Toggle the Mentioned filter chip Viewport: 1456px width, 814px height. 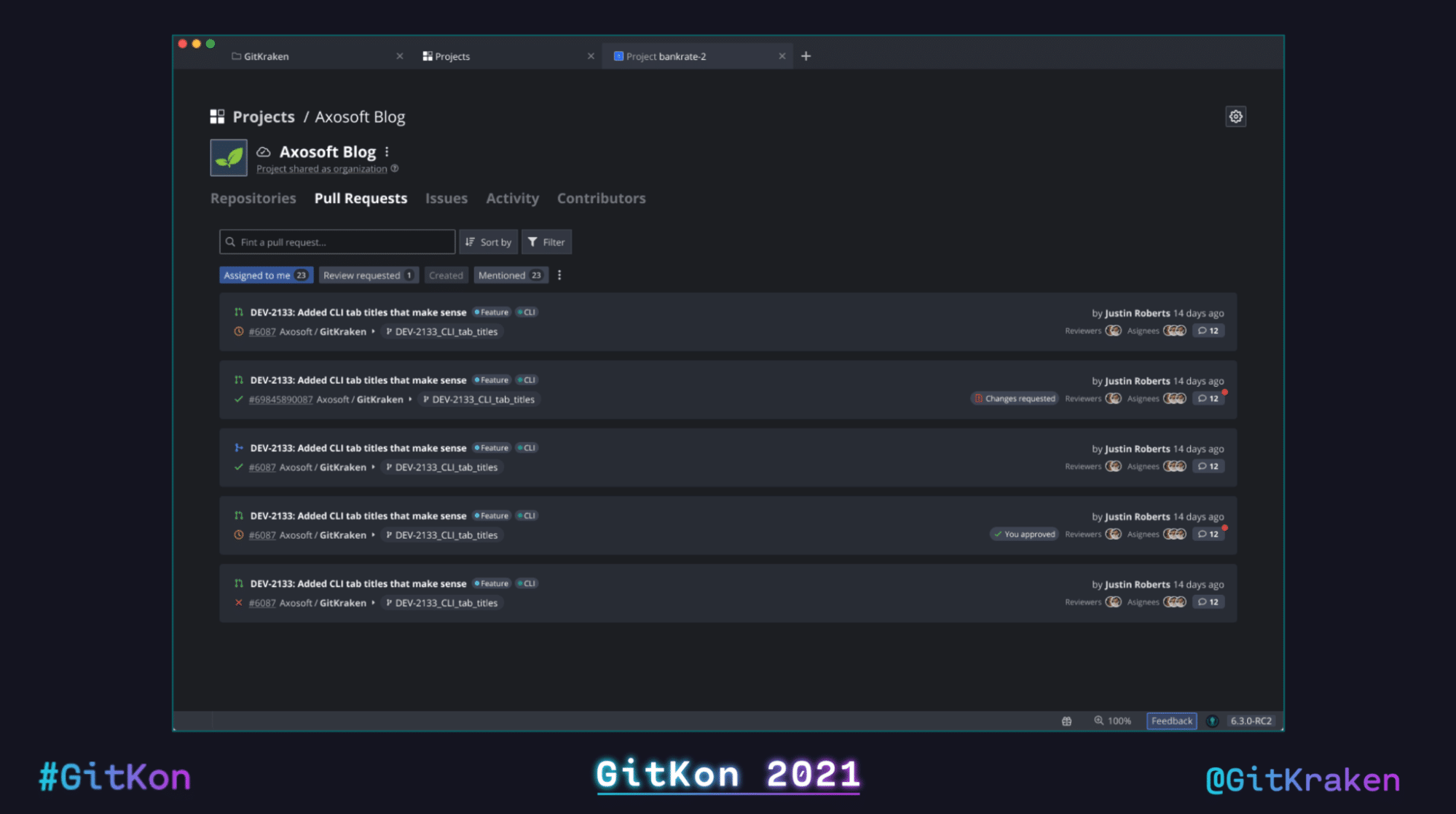pos(511,275)
